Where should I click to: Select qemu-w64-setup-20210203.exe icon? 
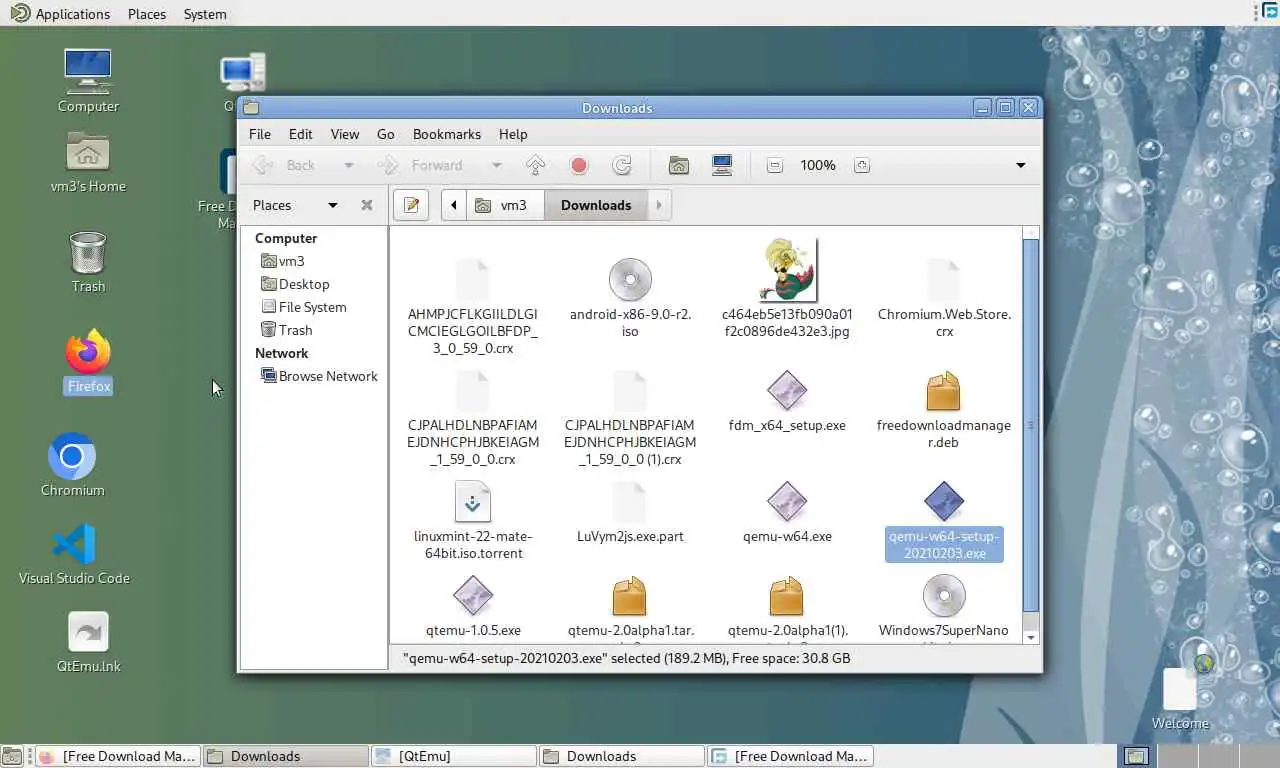pyautogui.click(x=944, y=502)
